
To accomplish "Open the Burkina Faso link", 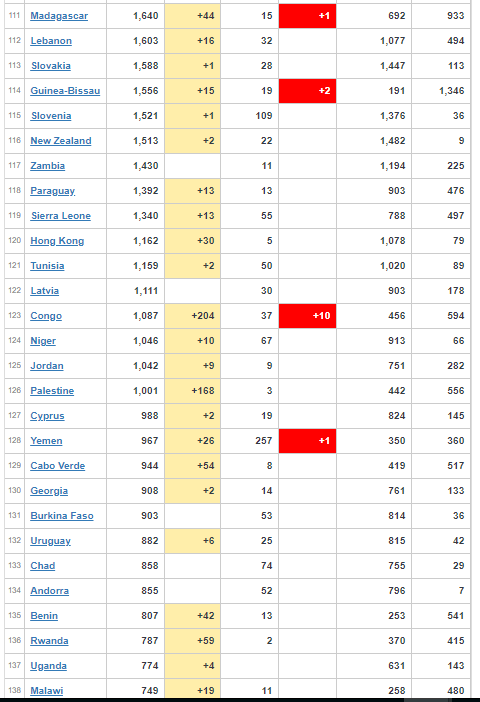I will point(62,516).
